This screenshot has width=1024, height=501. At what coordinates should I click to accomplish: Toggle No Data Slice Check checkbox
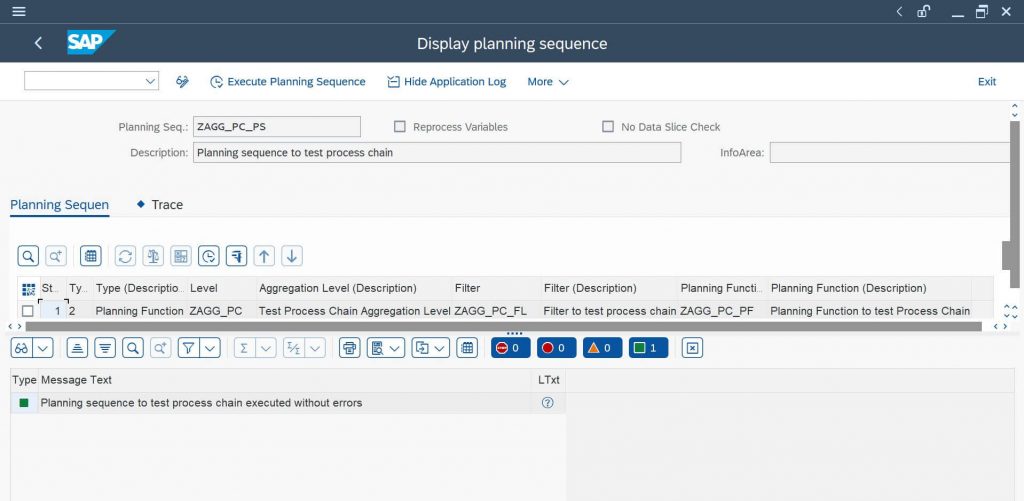point(608,127)
